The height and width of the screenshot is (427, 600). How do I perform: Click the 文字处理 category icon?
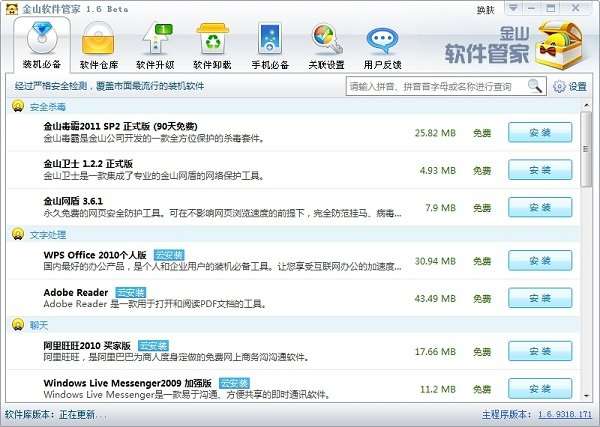pyautogui.click(x=18, y=234)
